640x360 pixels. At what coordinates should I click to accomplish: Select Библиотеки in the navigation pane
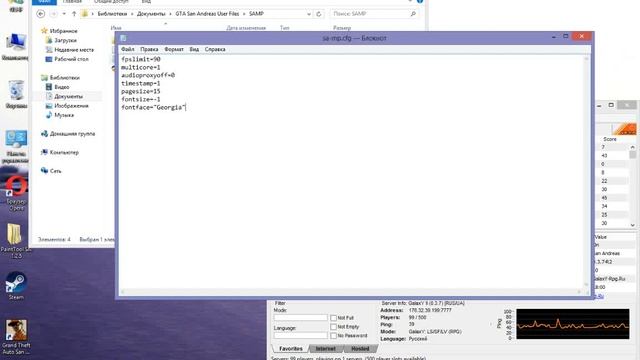pyautogui.click(x=64, y=78)
